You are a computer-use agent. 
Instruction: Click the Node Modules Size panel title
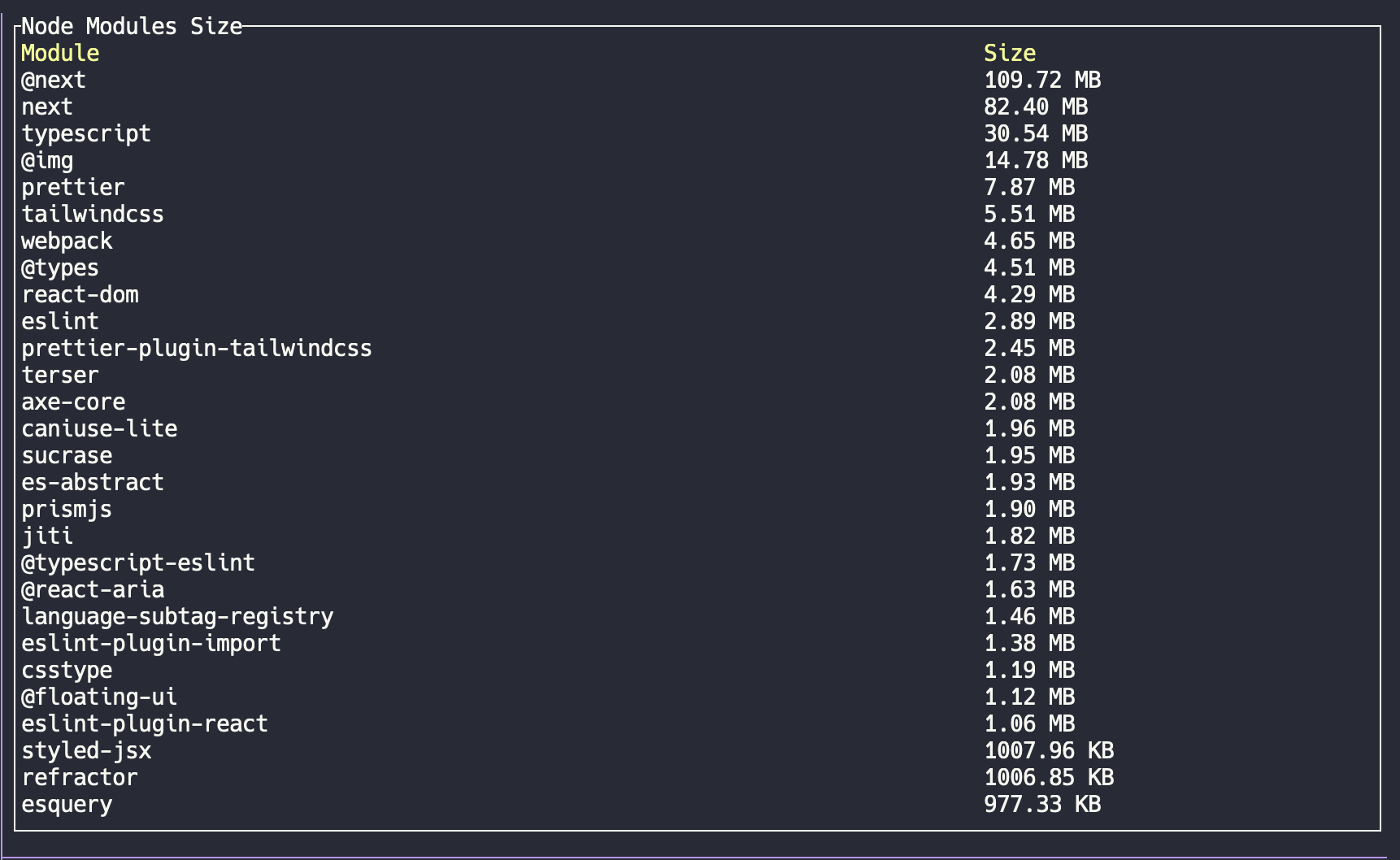click(x=132, y=27)
